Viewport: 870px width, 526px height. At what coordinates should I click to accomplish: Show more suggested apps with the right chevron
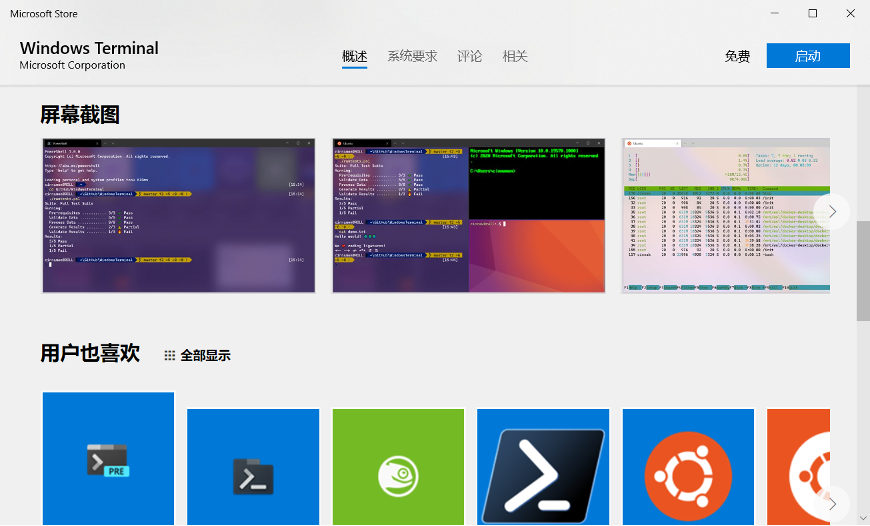[x=832, y=504]
